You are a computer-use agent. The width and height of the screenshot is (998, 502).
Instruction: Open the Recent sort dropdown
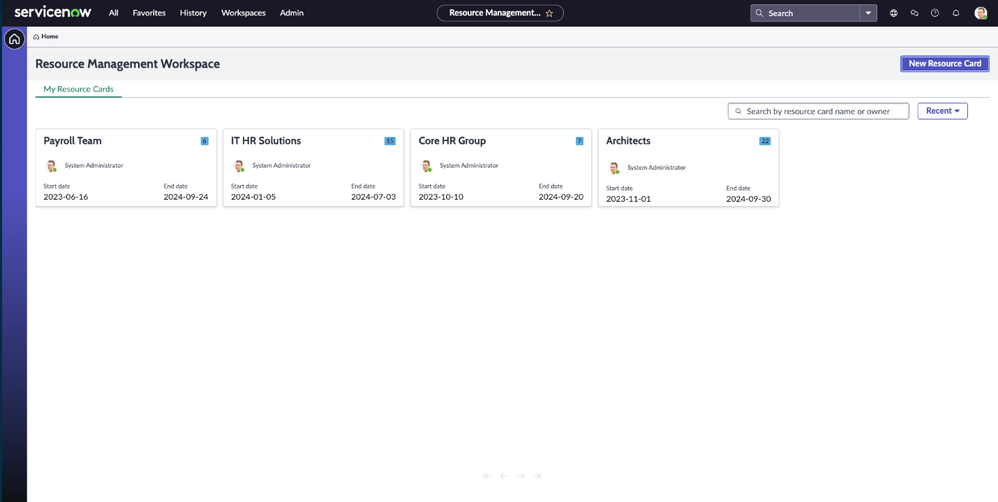click(x=942, y=111)
